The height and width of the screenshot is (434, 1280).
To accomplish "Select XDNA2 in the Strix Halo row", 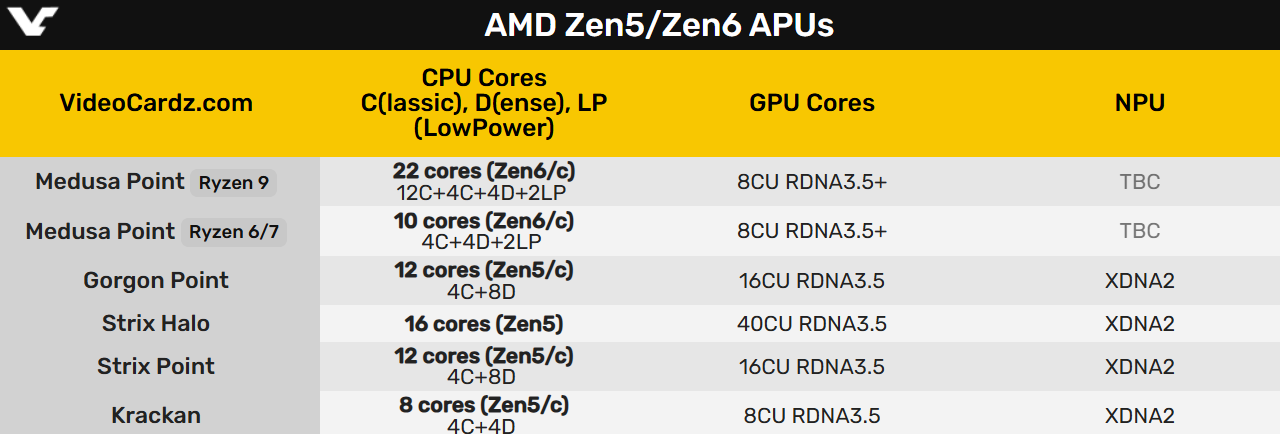I will pos(1140,324).
